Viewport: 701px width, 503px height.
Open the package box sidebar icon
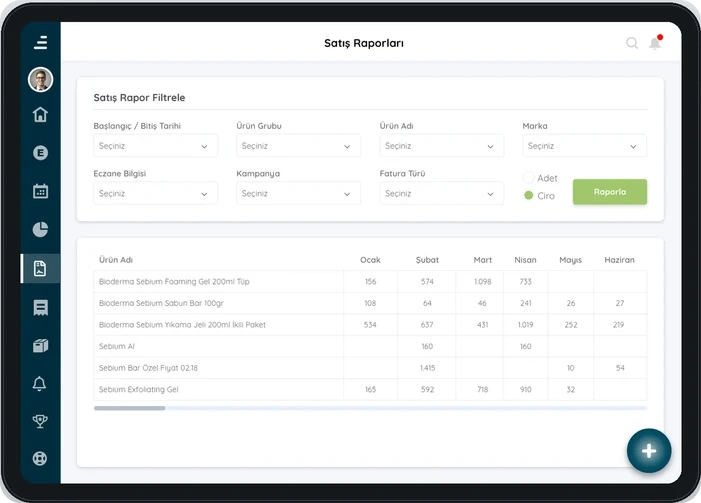[41, 346]
